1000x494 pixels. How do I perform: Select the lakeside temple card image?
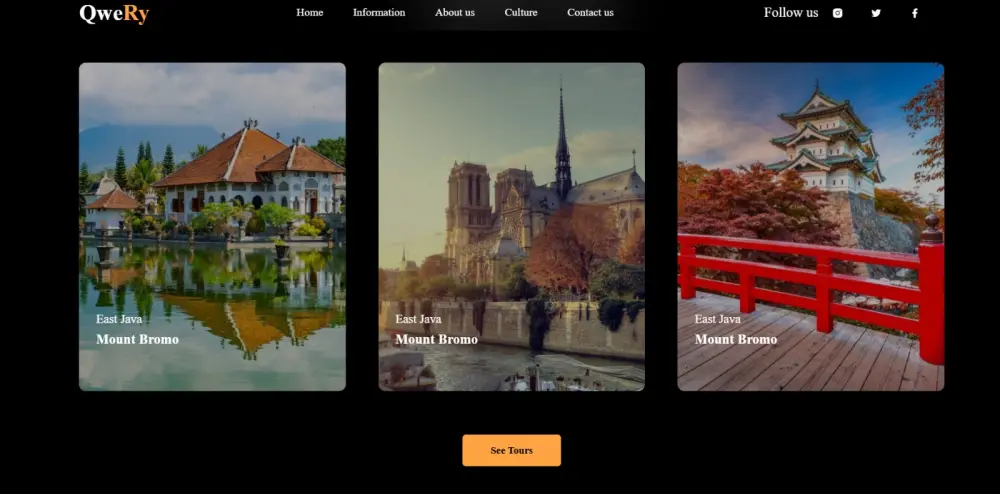212,226
